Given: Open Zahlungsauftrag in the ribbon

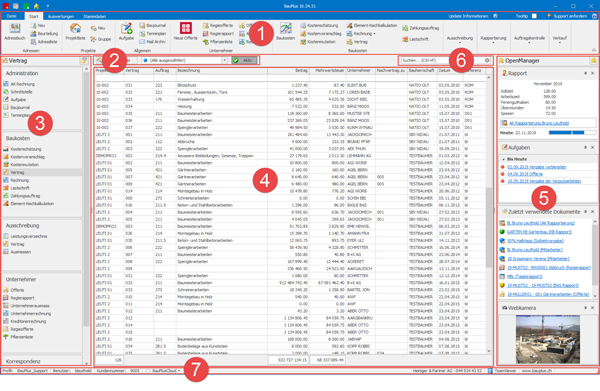Looking at the screenshot, I should [x=421, y=28].
